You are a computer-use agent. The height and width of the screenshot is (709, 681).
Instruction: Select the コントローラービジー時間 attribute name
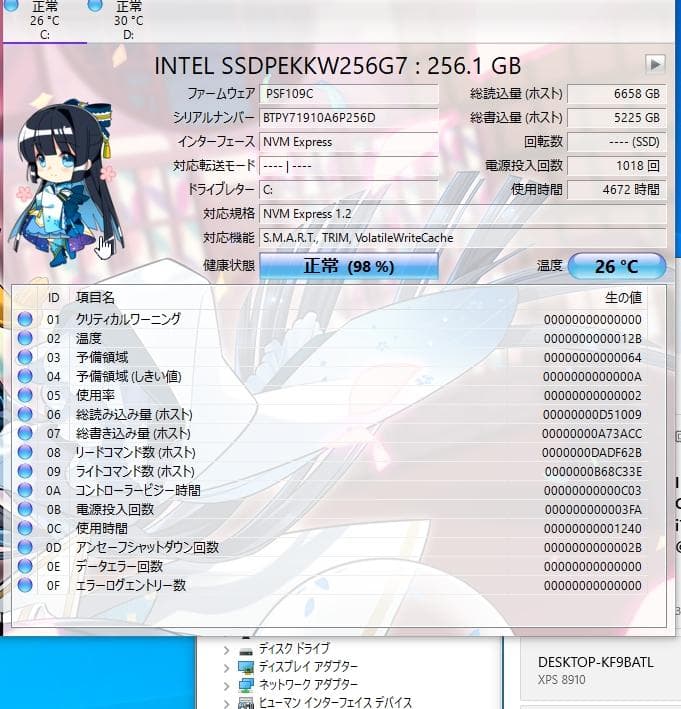(x=138, y=490)
